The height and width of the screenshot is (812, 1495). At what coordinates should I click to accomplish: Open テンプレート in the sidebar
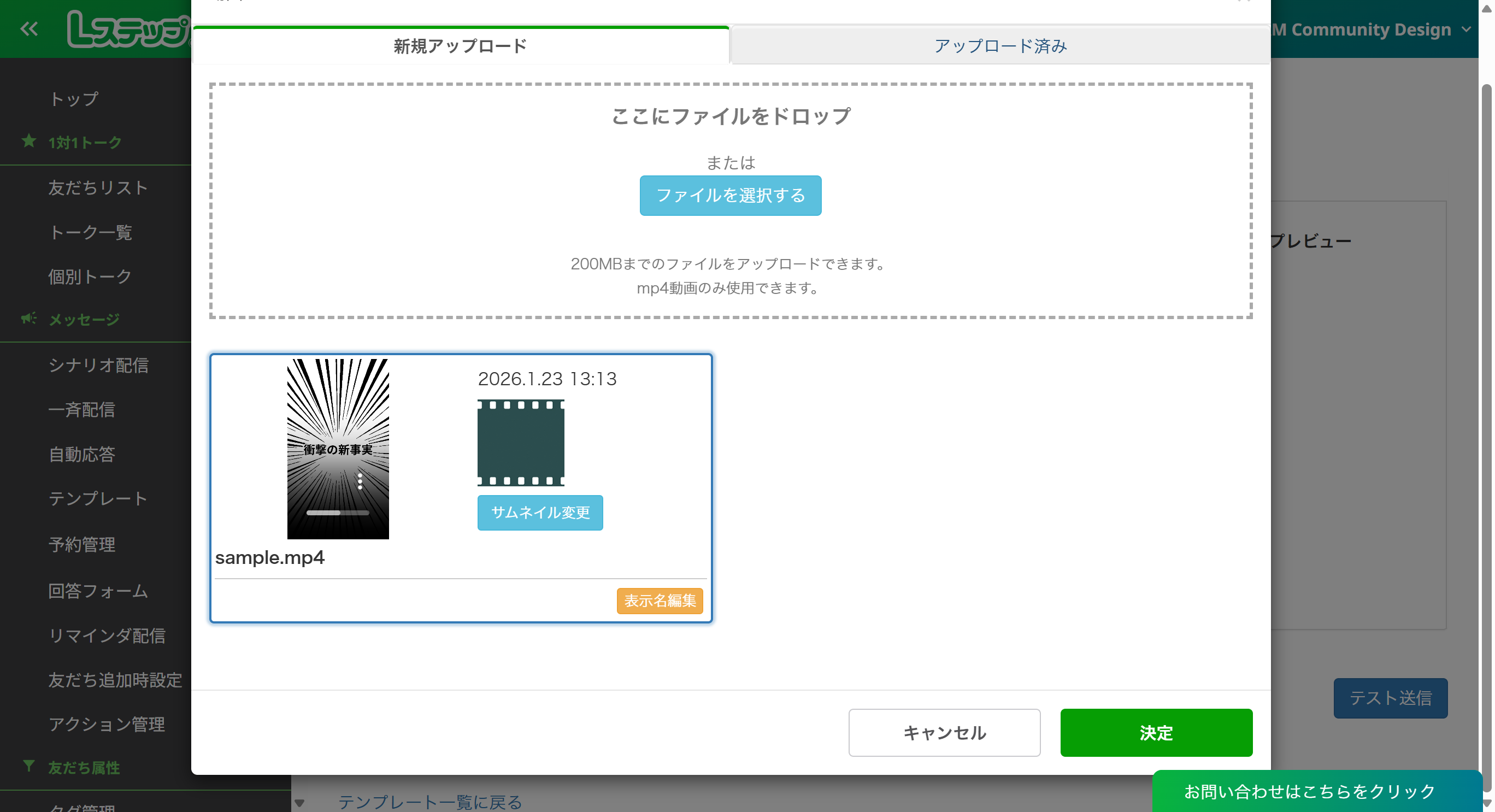click(x=98, y=498)
